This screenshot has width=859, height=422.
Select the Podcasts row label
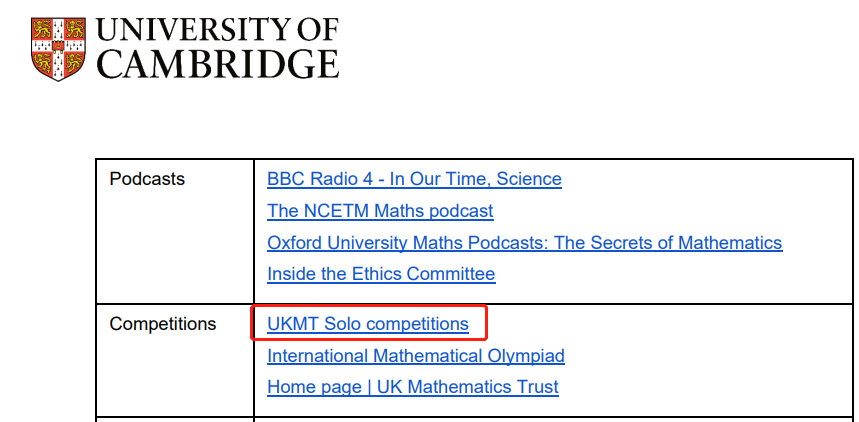(x=147, y=179)
